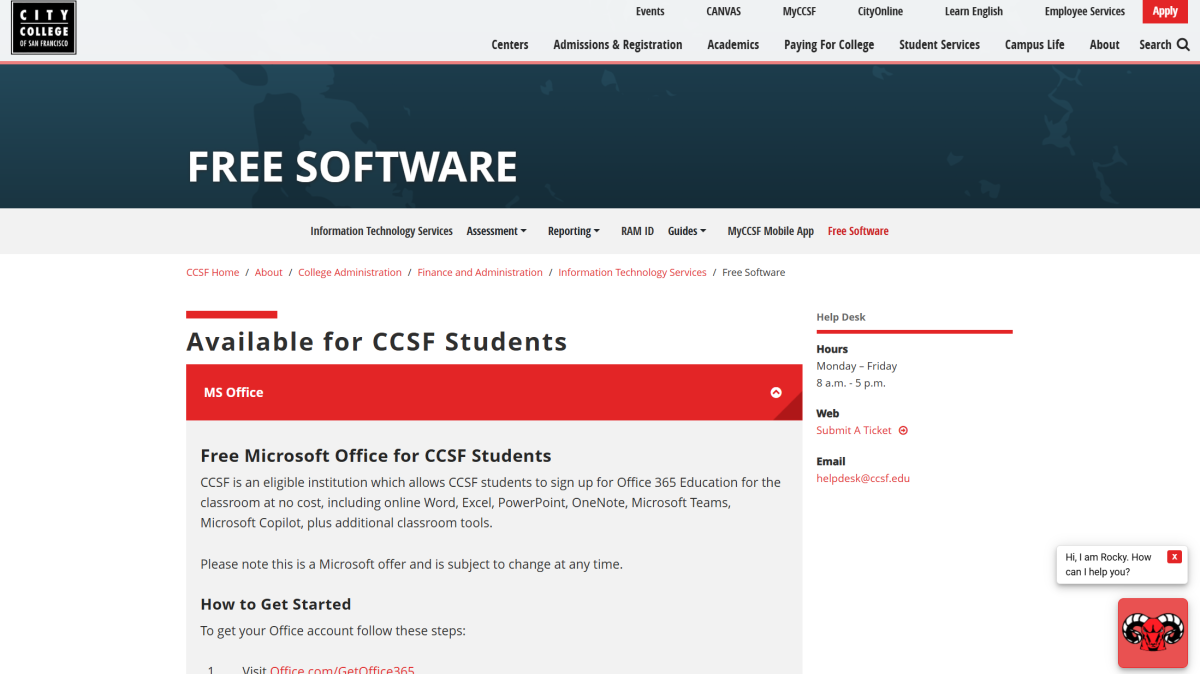Open the Campus Life menu

click(1034, 45)
